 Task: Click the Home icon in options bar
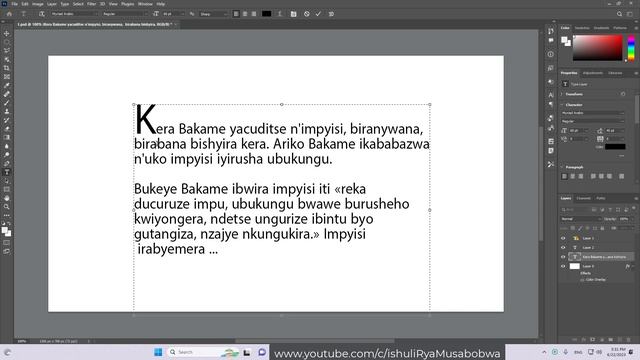click(9, 14)
